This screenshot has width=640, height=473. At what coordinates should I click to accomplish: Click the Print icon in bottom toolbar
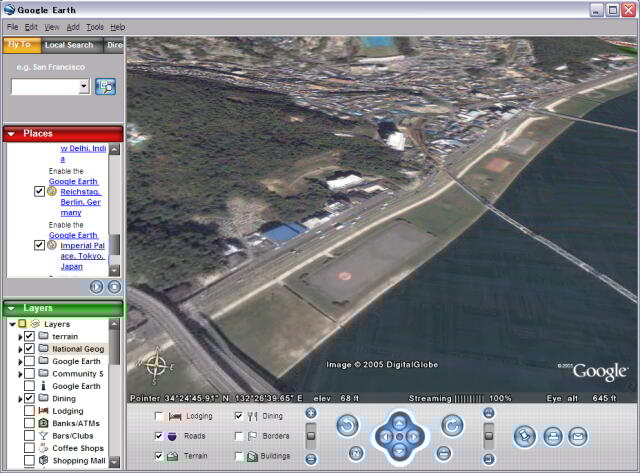[552, 436]
